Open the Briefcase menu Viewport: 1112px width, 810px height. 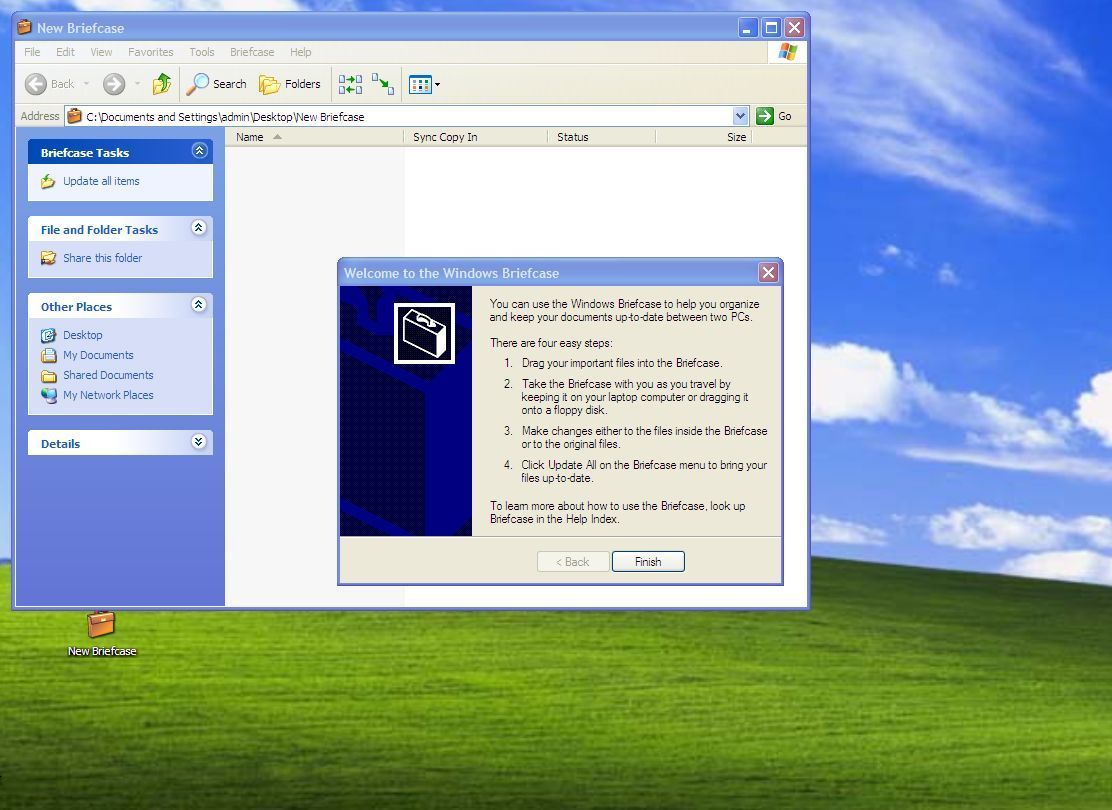(251, 52)
